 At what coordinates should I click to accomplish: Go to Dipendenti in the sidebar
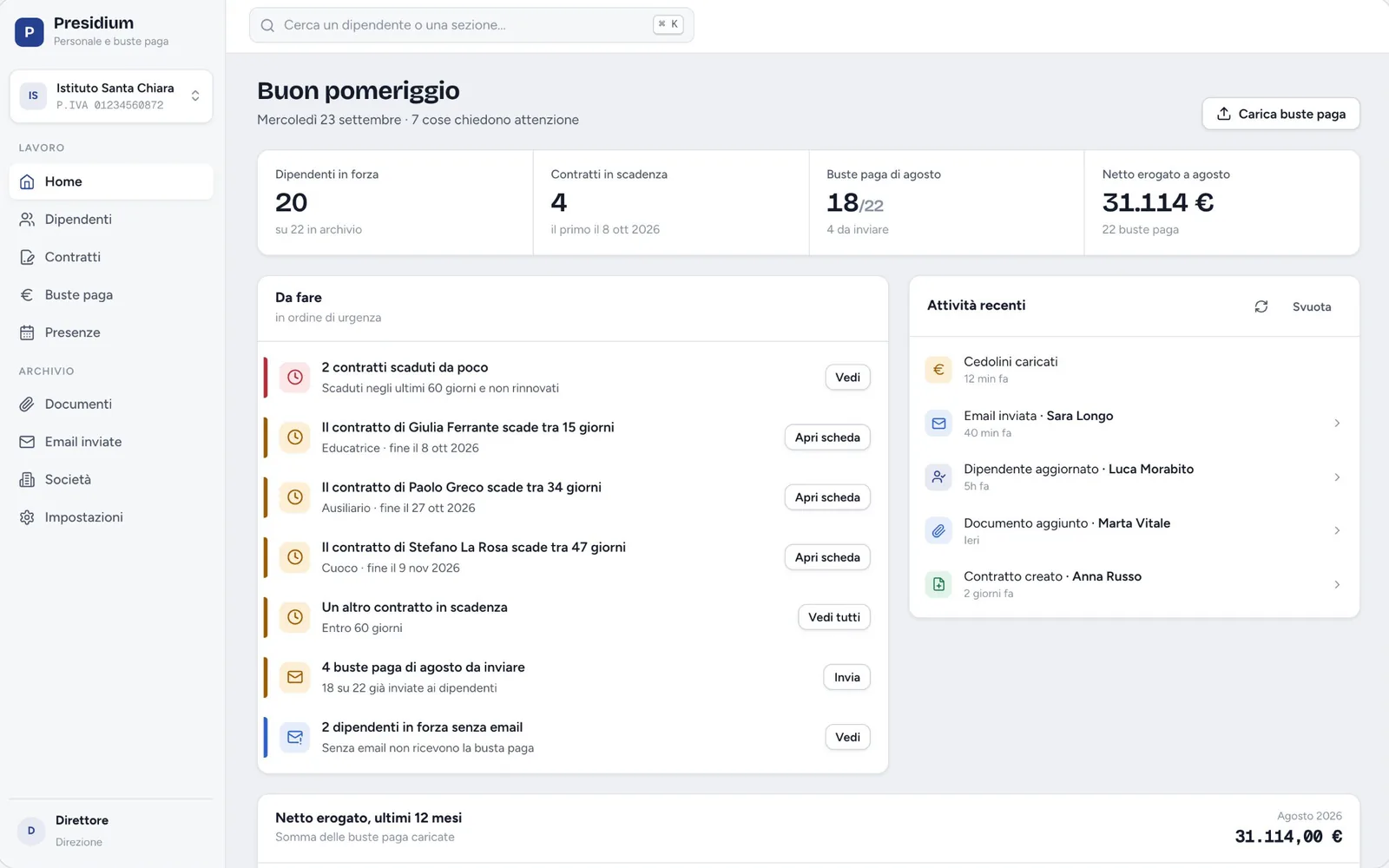(111, 220)
